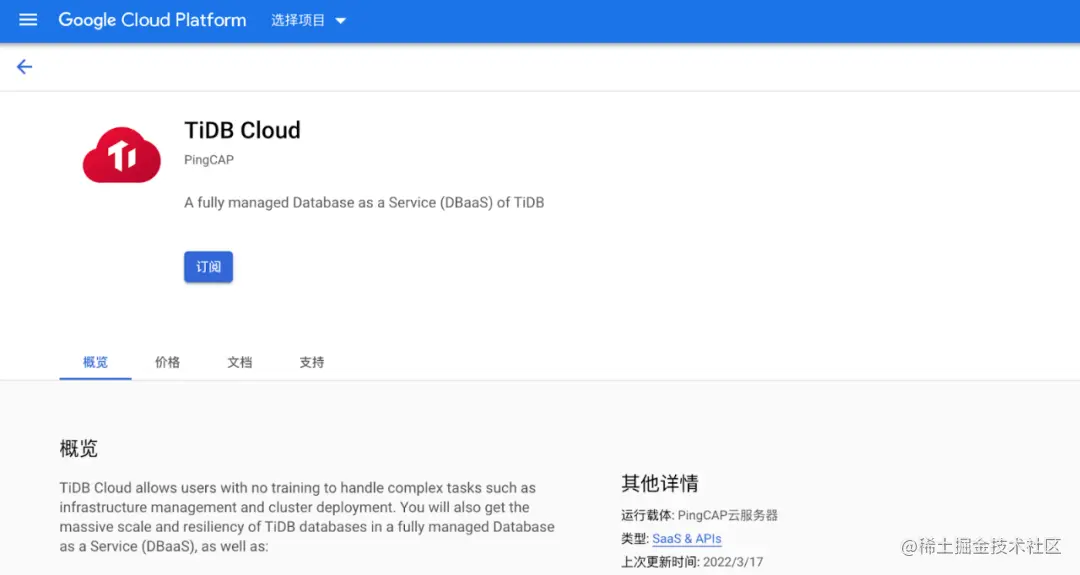
Task: Open the 选择项目 project selector dropdown
Action: tap(308, 21)
